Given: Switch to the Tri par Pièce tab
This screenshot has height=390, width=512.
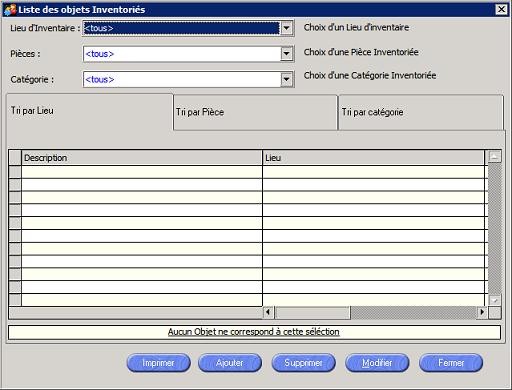Looking at the screenshot, I should pos(255,113).
